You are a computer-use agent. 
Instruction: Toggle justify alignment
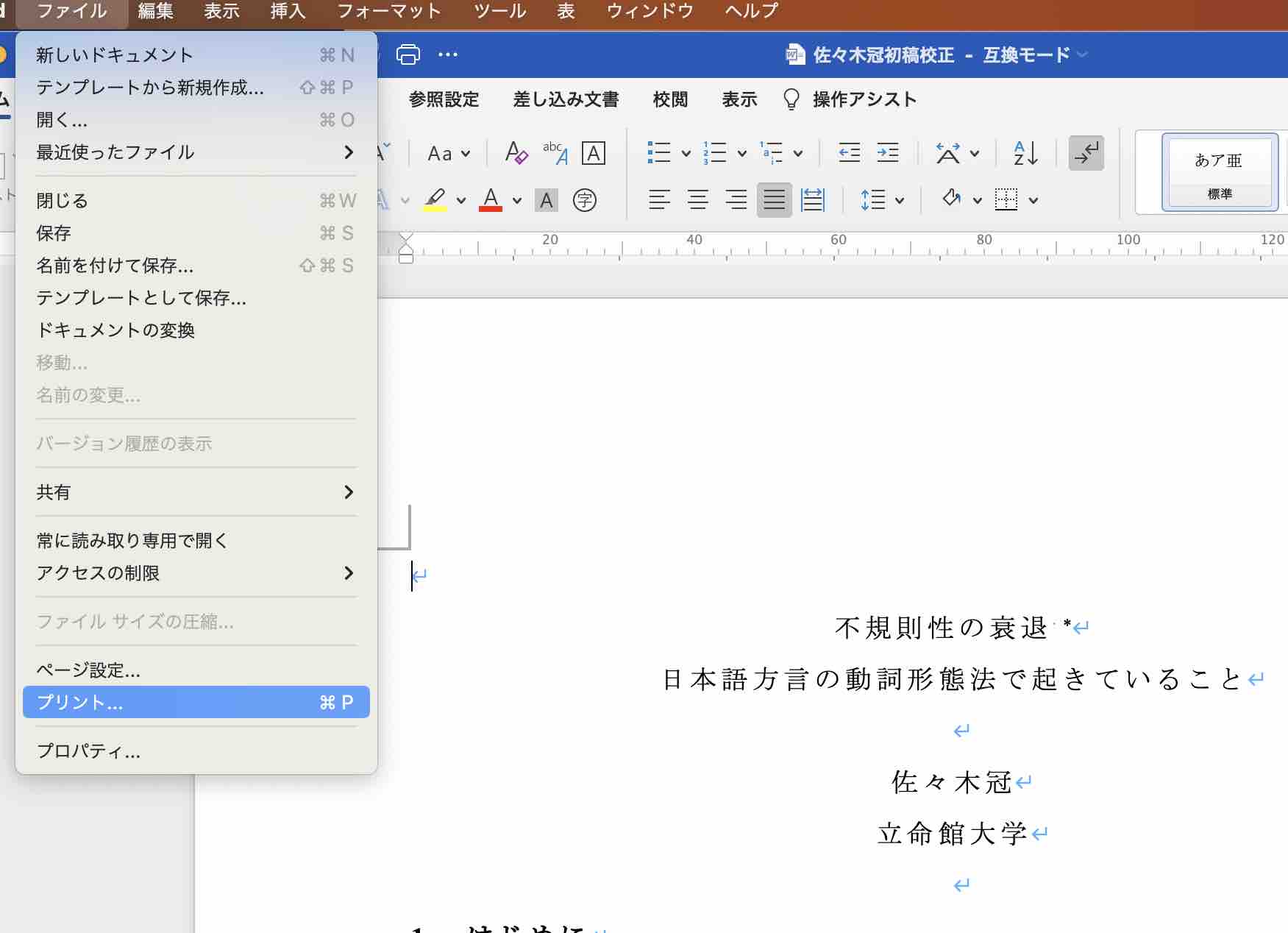(x=775, y=199)
